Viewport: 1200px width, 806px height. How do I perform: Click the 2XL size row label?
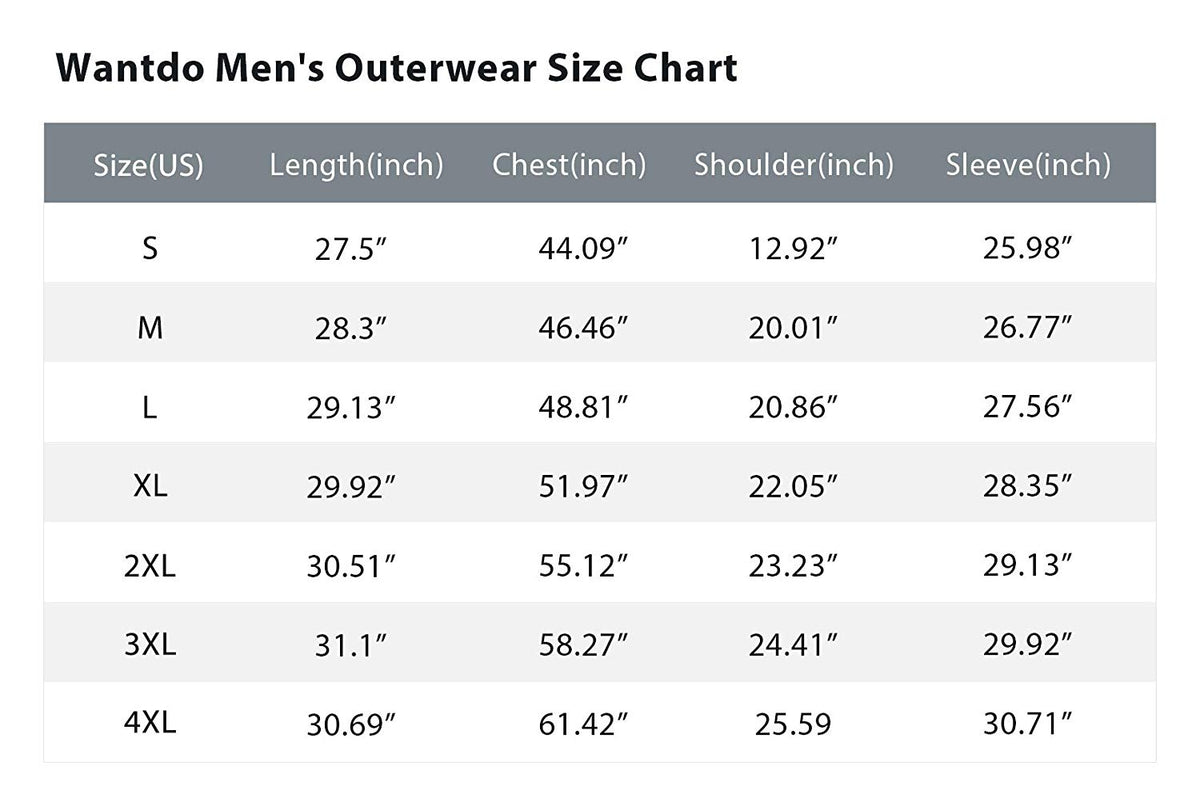click(x=149, y=566)
